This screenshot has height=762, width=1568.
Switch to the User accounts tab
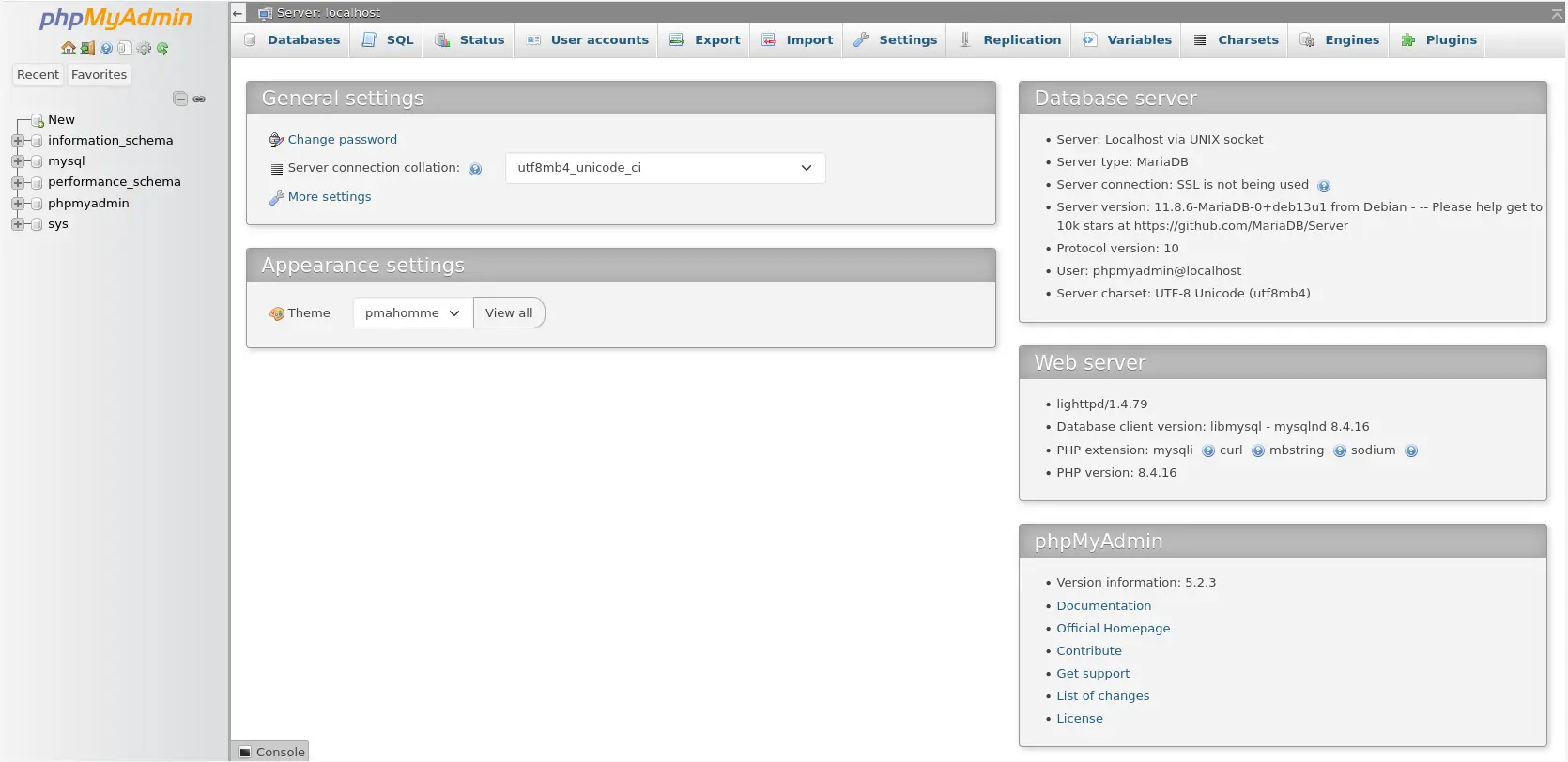[588, 40]
